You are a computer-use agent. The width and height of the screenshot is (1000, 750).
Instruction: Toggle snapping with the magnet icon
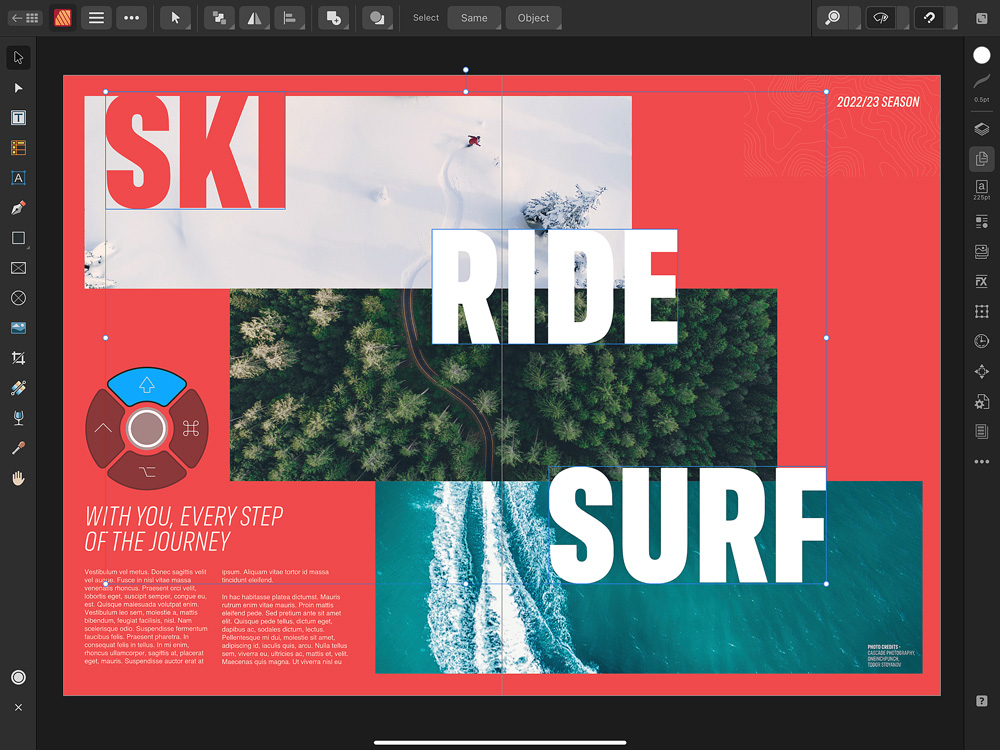[x=929, y=18]
